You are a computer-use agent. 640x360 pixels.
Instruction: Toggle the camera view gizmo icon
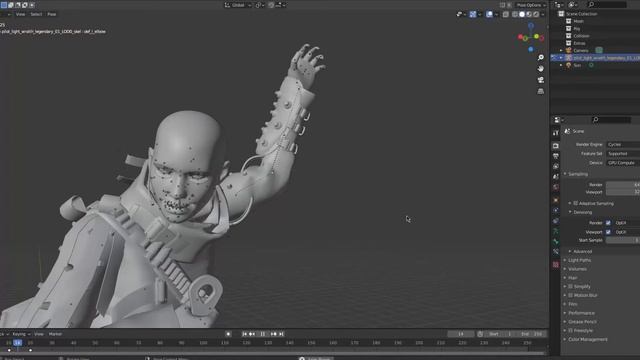tap(540, 80)
